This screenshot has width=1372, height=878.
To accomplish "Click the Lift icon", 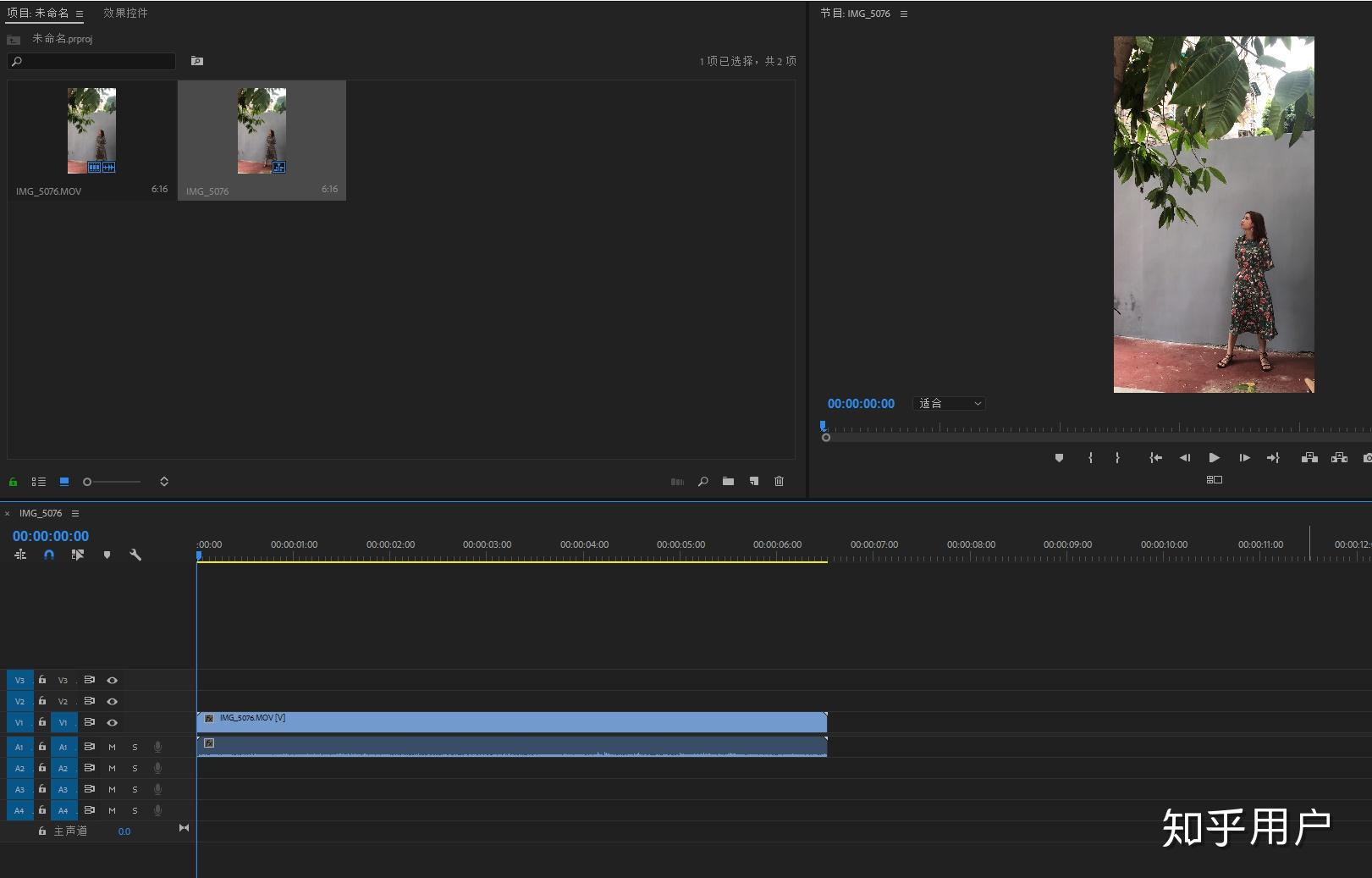I will (x=1309, y=458).
